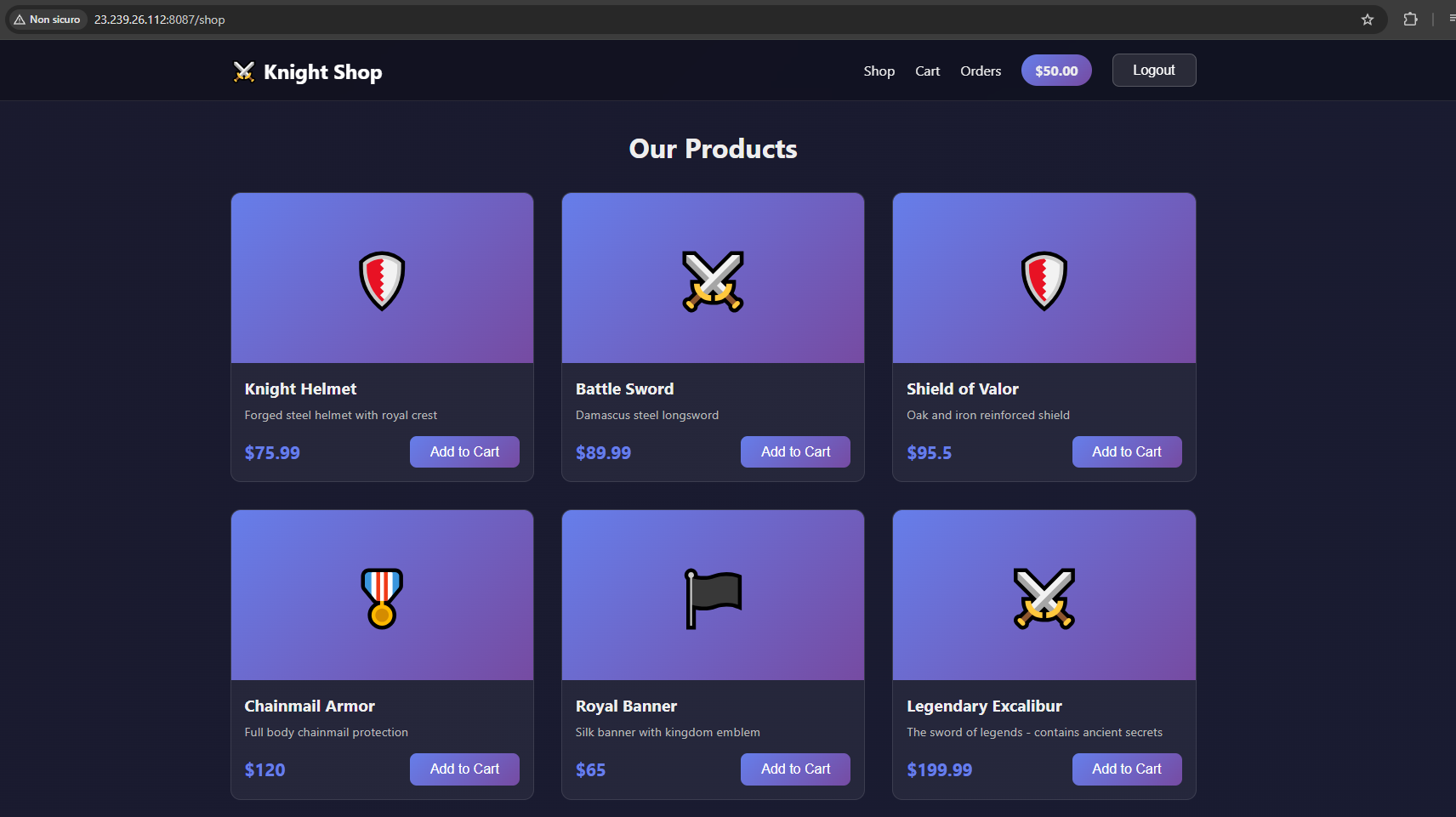Bookmark this page with the star icon
This screenshot has width=1456, height=817.
(1368, 20)
